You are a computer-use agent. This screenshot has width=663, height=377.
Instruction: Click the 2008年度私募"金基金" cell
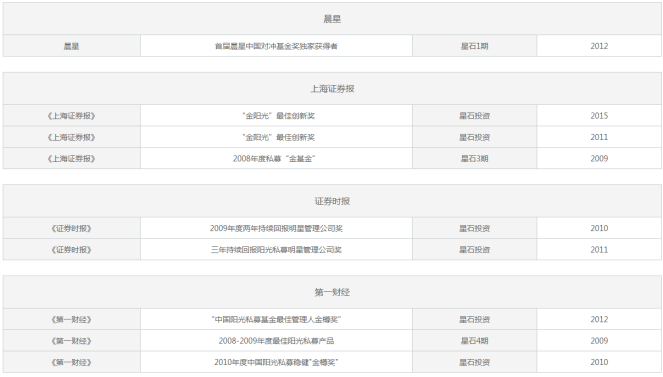(x=276, y=158)
